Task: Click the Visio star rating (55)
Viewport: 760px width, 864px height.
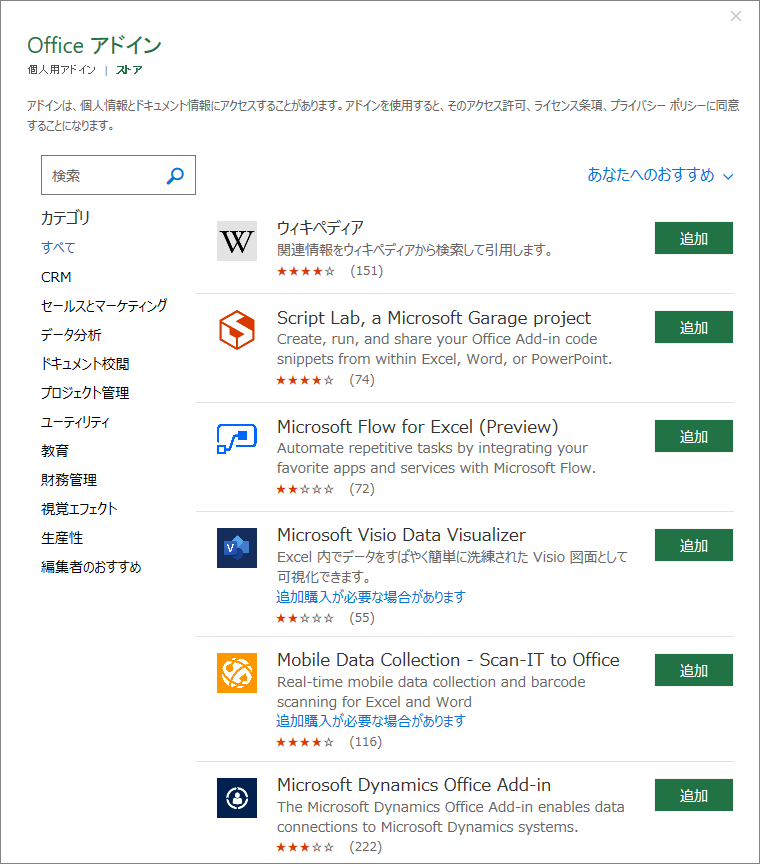Action: (x=305, y=618)
